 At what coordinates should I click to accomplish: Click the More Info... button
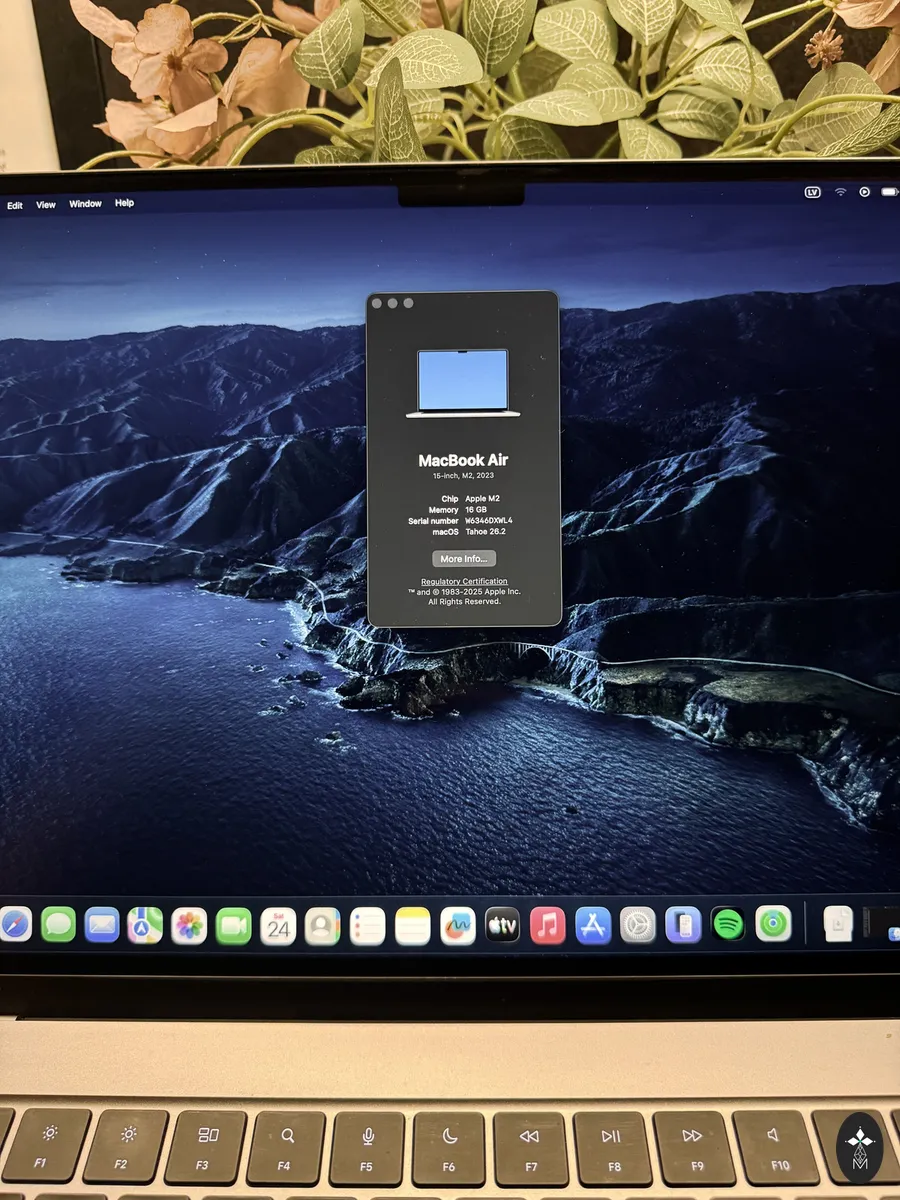[464, 559]
